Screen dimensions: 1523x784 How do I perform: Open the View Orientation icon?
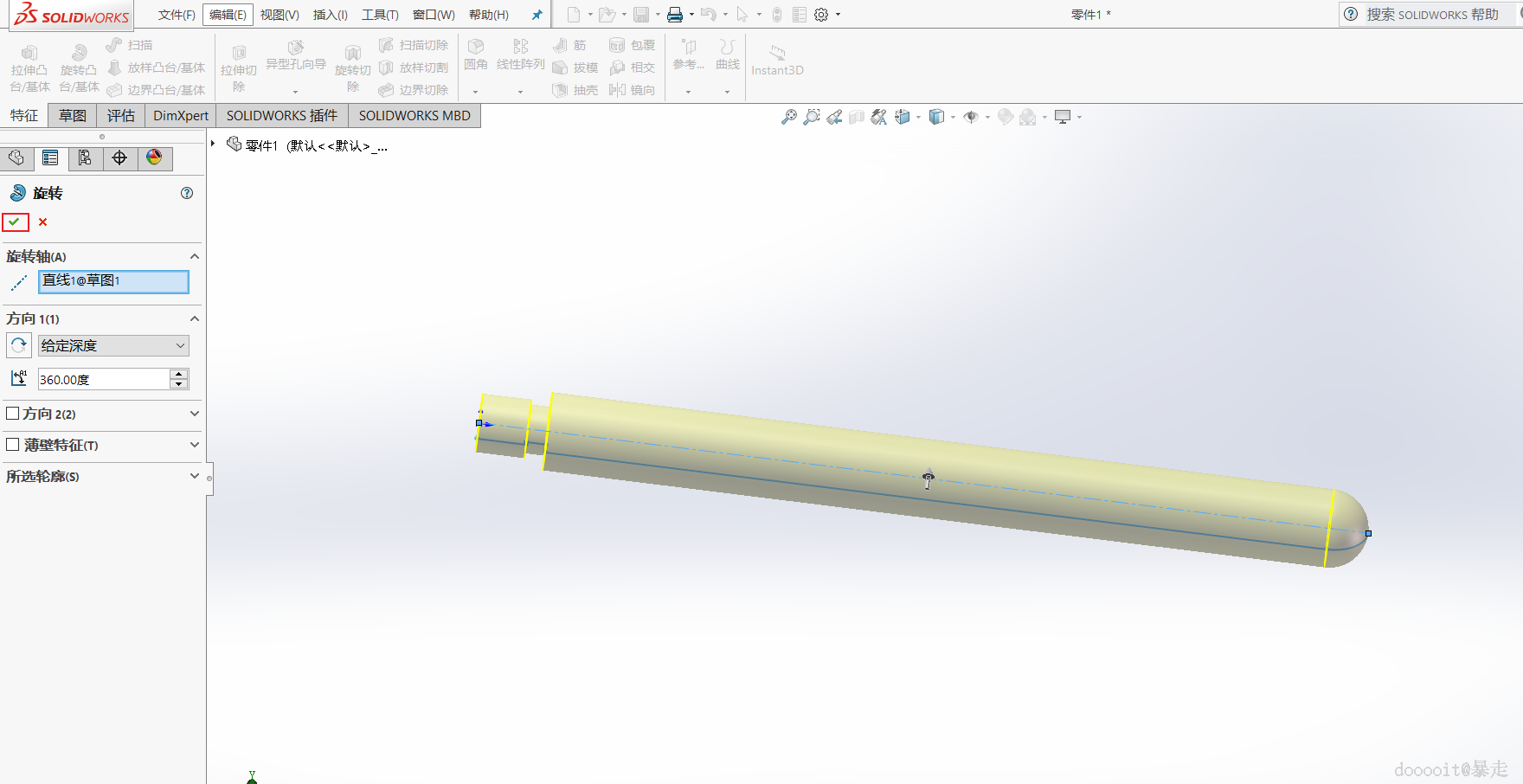tap(903, 117)
